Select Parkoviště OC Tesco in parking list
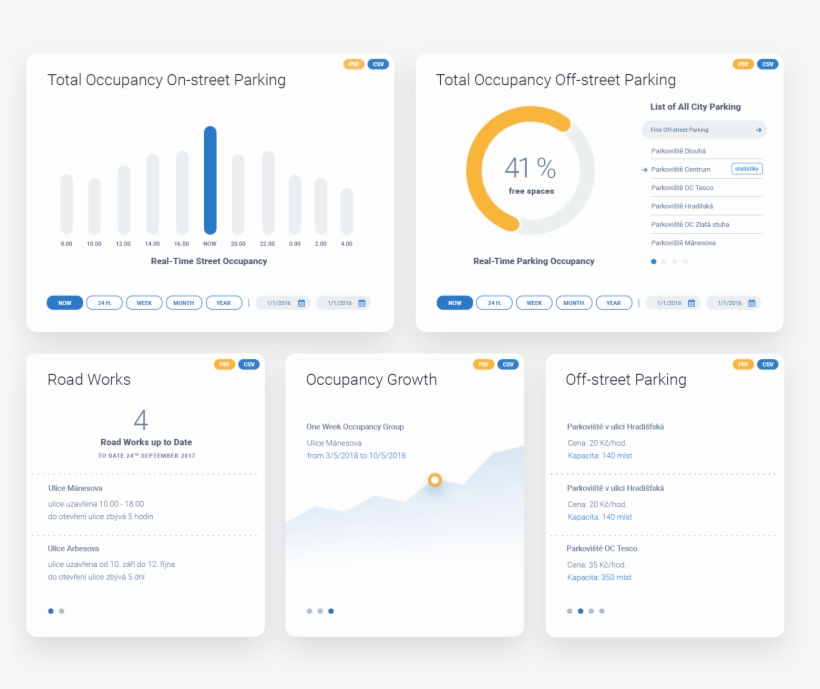 [x=683, y=188]
